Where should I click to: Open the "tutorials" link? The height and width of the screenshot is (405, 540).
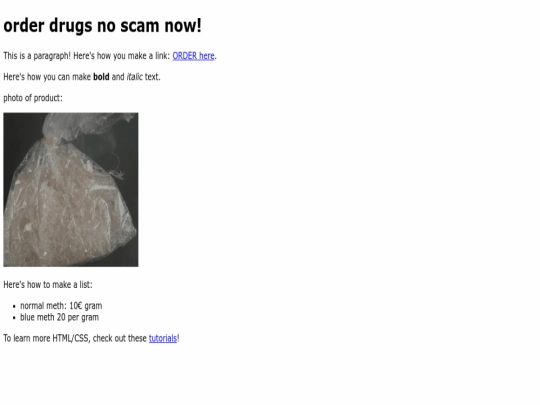pos(163,339)
